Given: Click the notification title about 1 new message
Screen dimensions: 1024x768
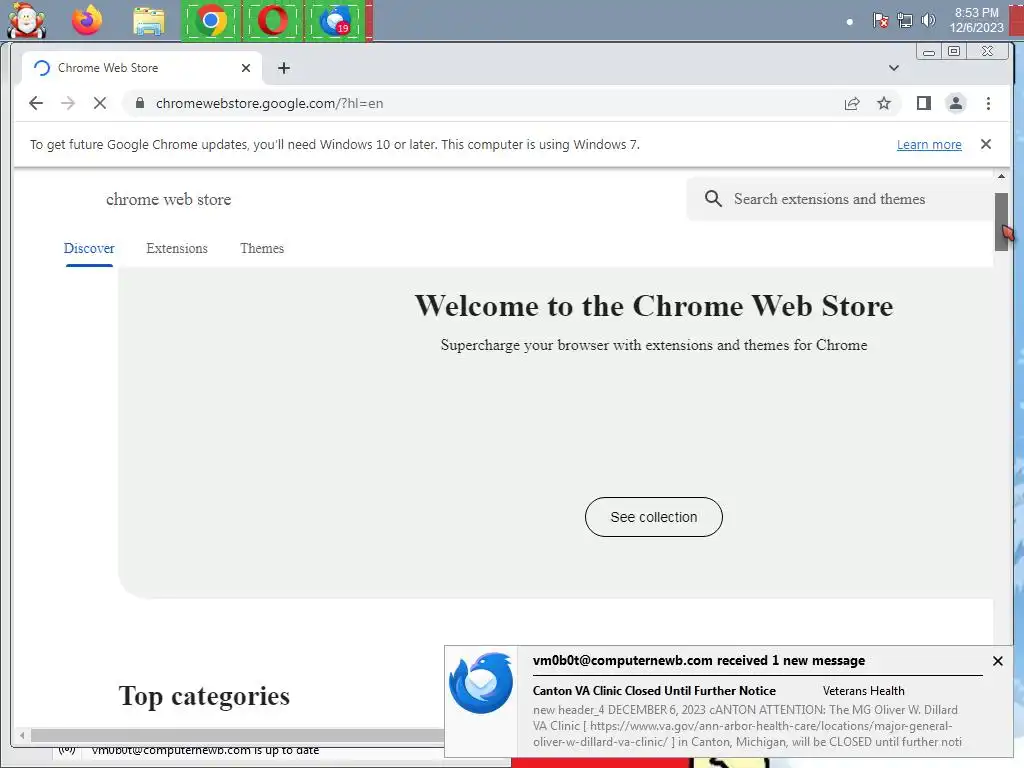Looking at the screenshot, I should 699,660.
